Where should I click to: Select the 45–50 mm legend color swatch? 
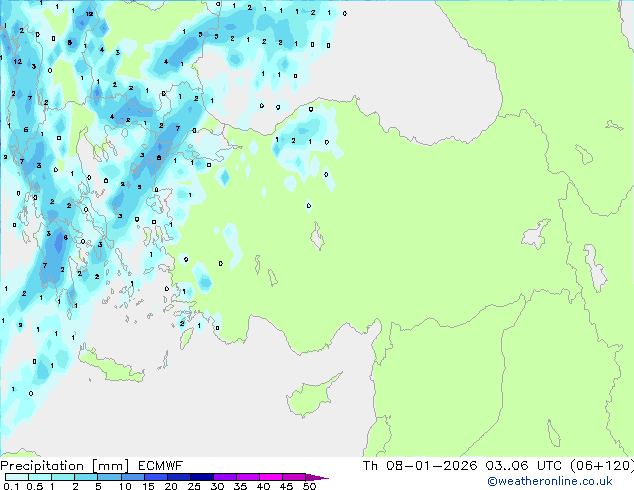(x=294, y=477)
